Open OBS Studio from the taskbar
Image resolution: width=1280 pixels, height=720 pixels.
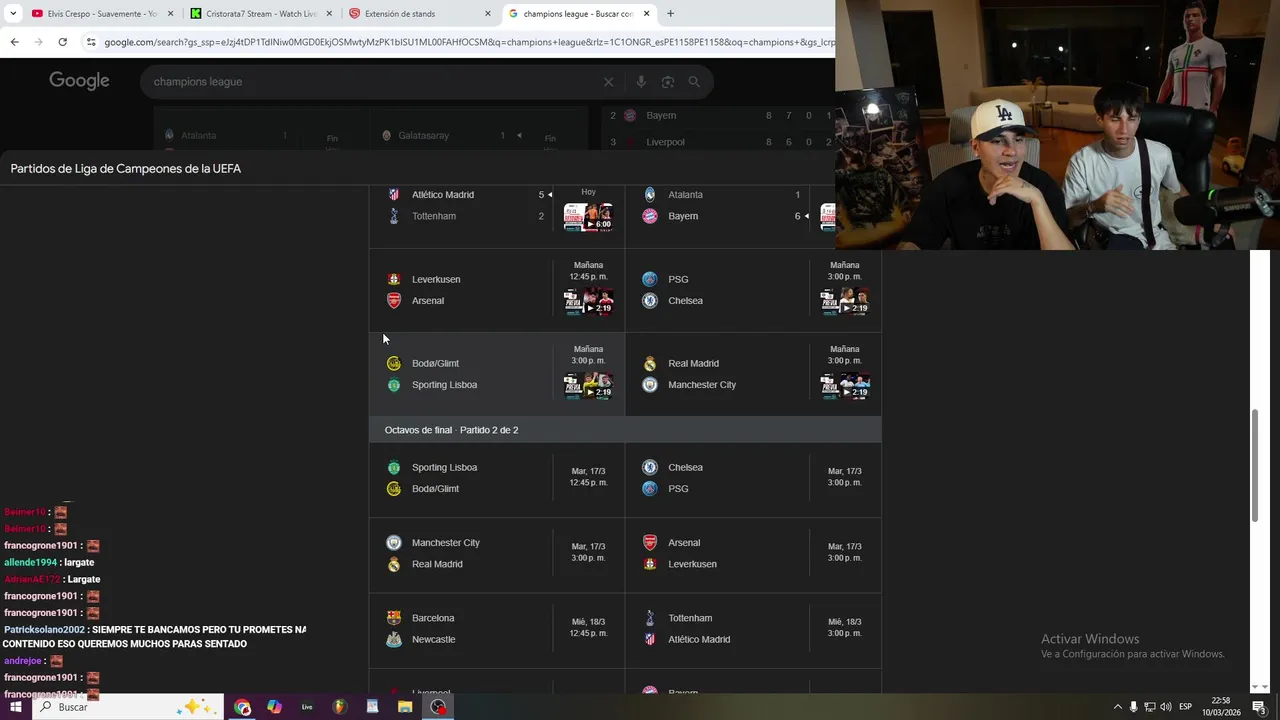(438, 707)
